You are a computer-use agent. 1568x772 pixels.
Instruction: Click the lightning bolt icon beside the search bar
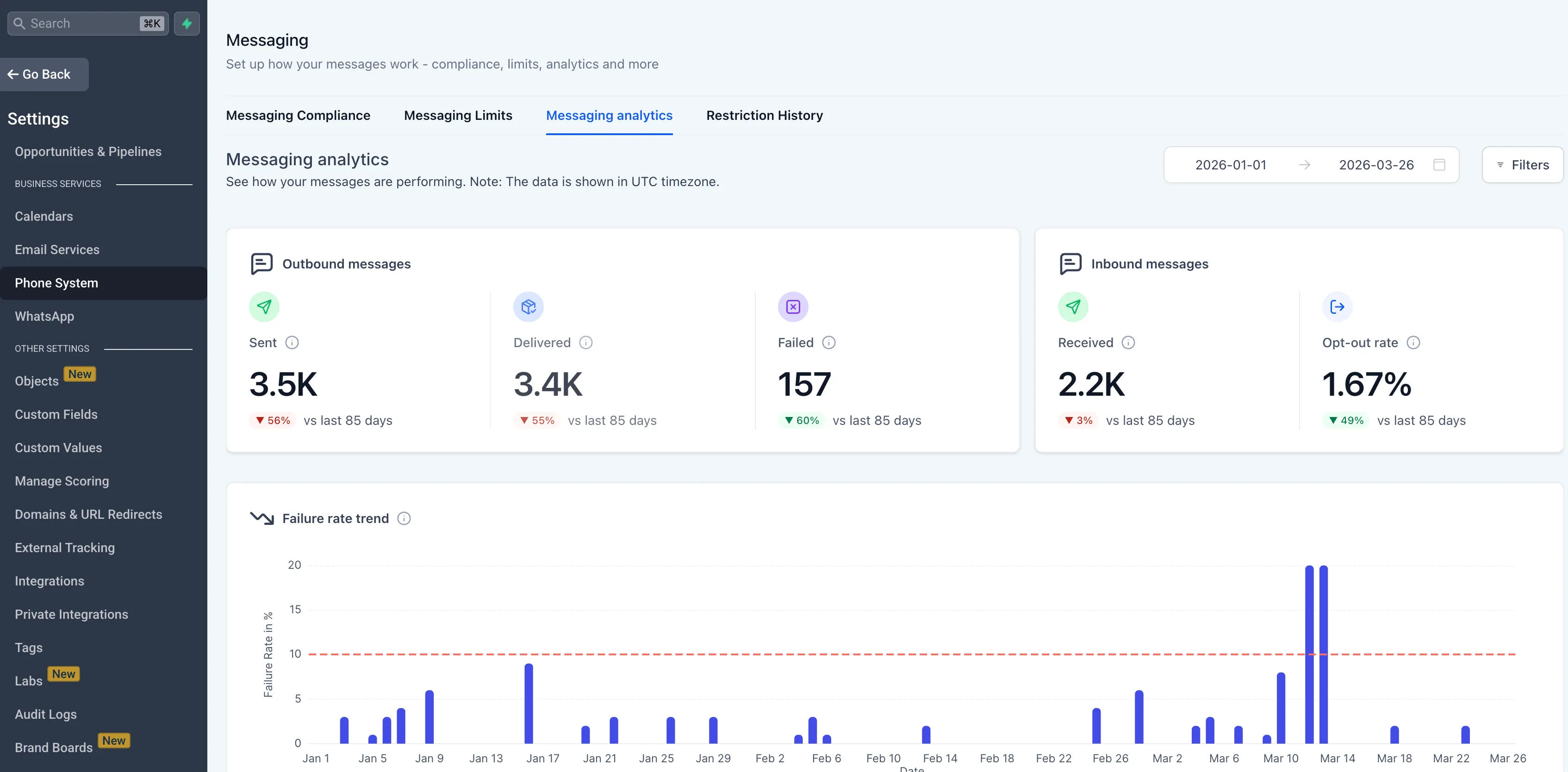tap(187, 23)
